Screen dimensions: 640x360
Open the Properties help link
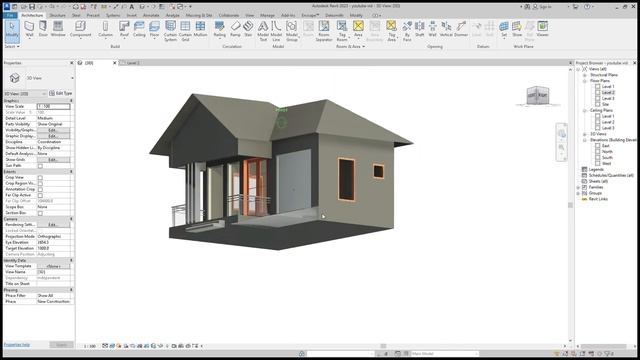click(17, 345)
